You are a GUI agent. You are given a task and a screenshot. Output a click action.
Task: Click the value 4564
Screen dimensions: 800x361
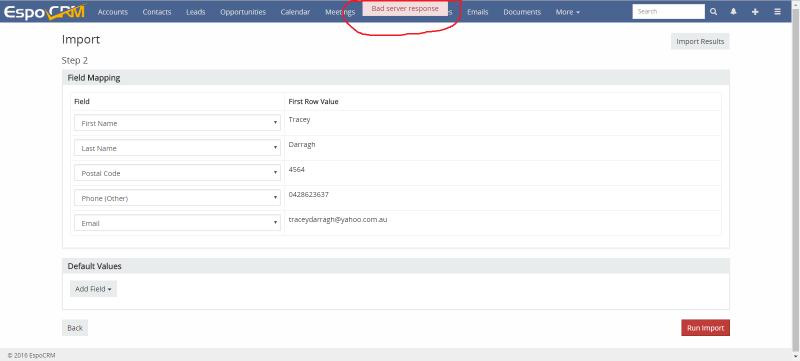click(296, 169)
